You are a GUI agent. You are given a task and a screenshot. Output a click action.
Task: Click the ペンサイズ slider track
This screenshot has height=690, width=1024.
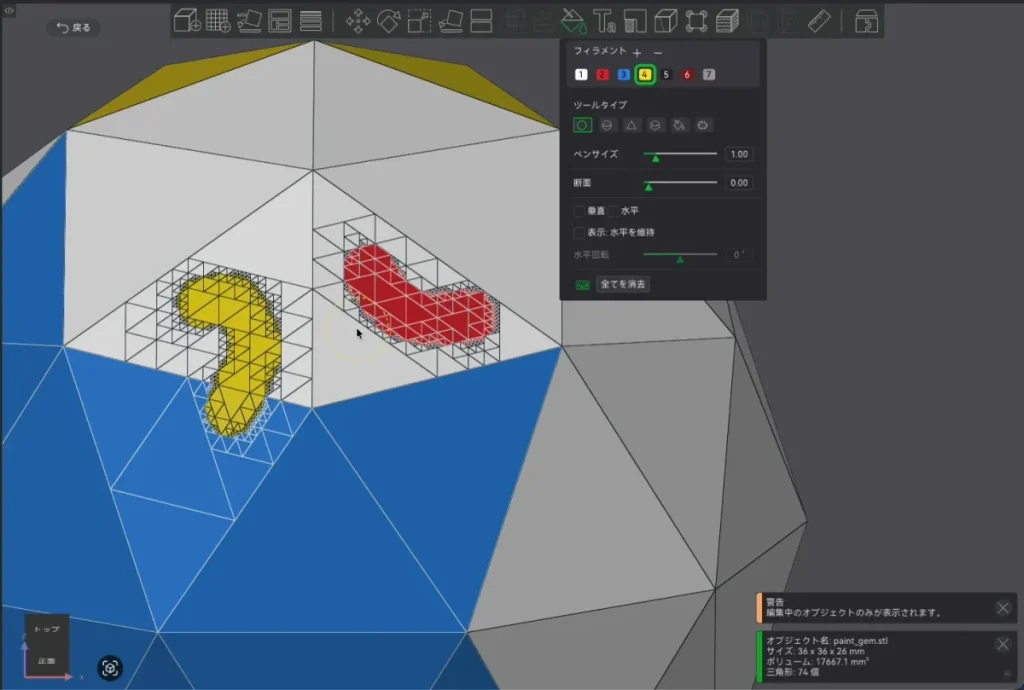pyautogui.click(x=680, y=154)
